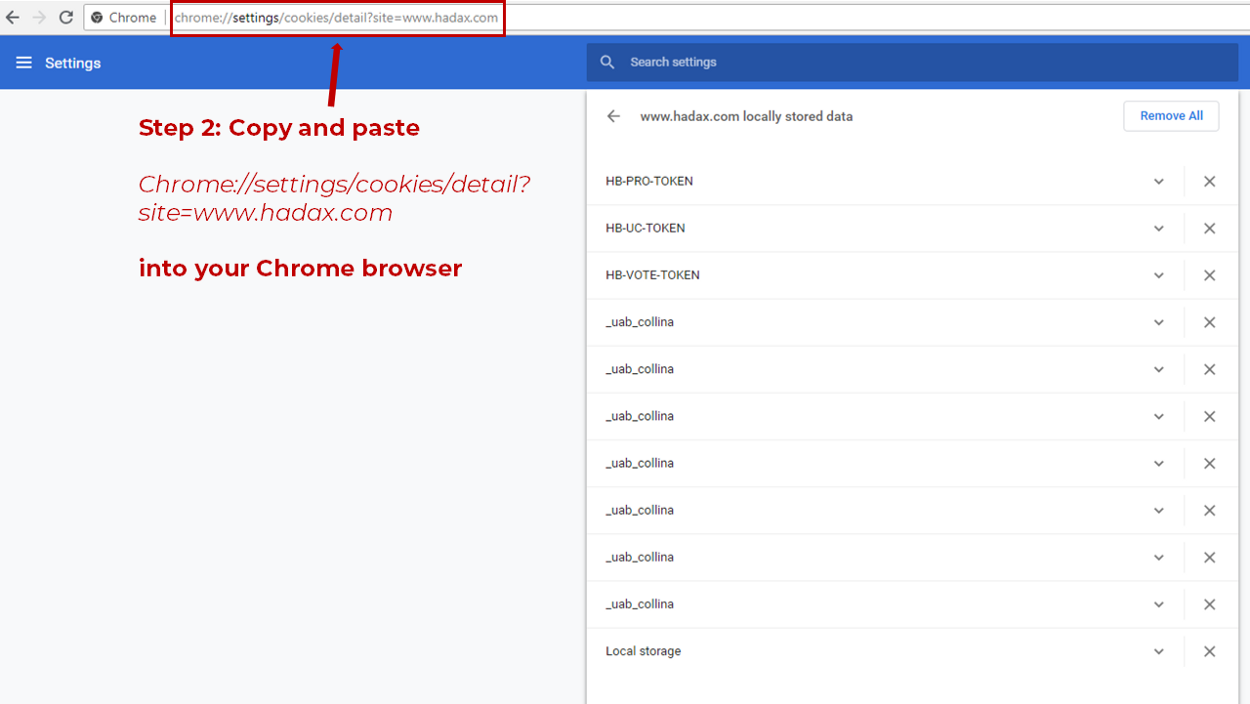Delete the first _uab_collina cookie
The height and width of the screenshot is (704, 1250).
(x=1209, y=323)
